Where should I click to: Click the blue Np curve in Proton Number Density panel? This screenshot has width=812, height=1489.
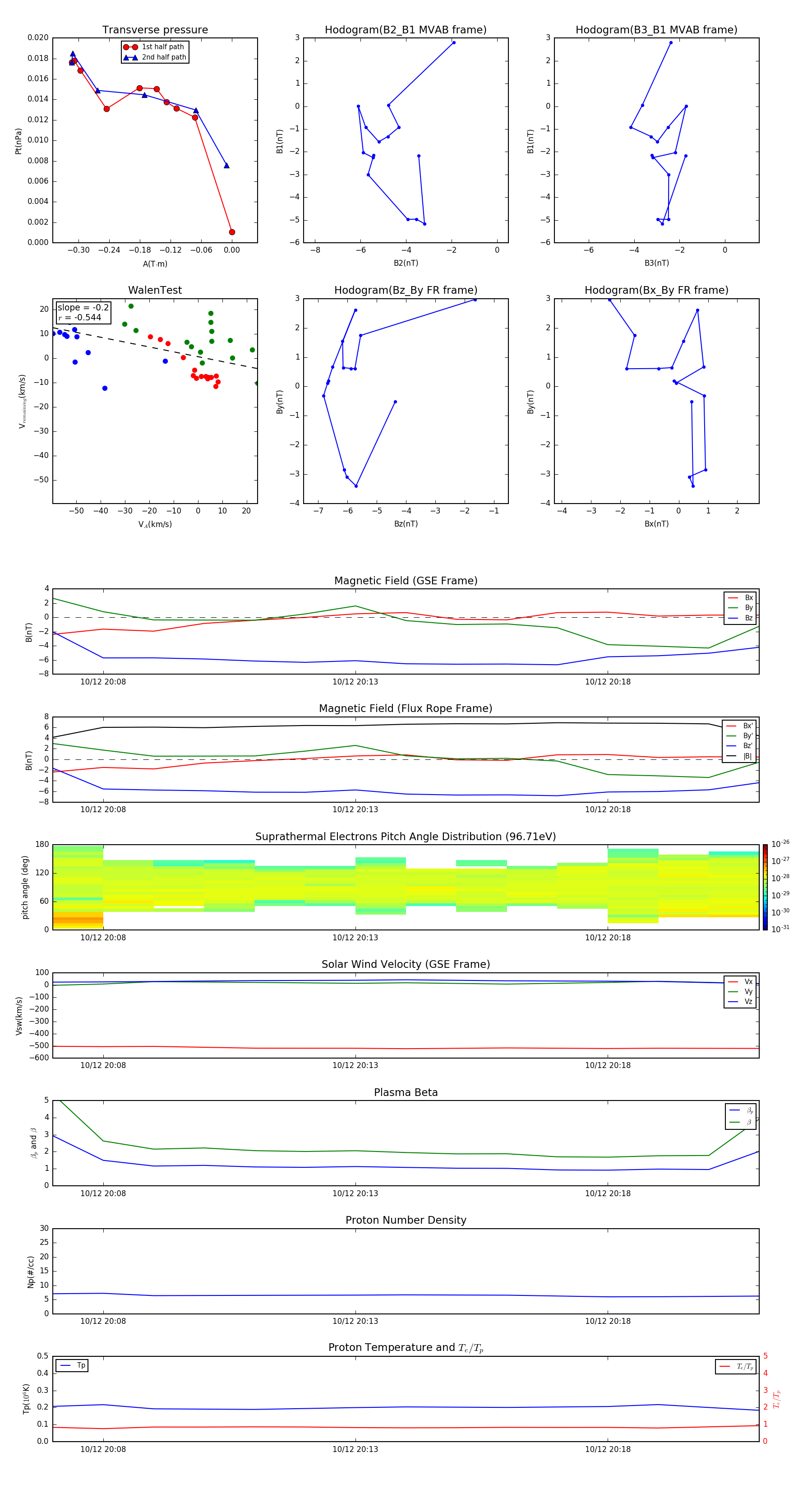[x=406, y=1295]
